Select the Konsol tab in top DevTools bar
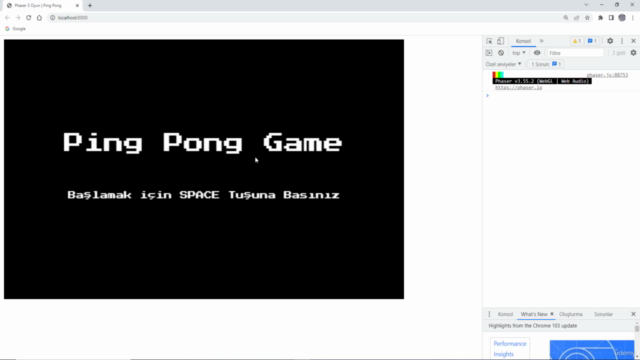The image size is (640, 360). (x=523, y=41)
